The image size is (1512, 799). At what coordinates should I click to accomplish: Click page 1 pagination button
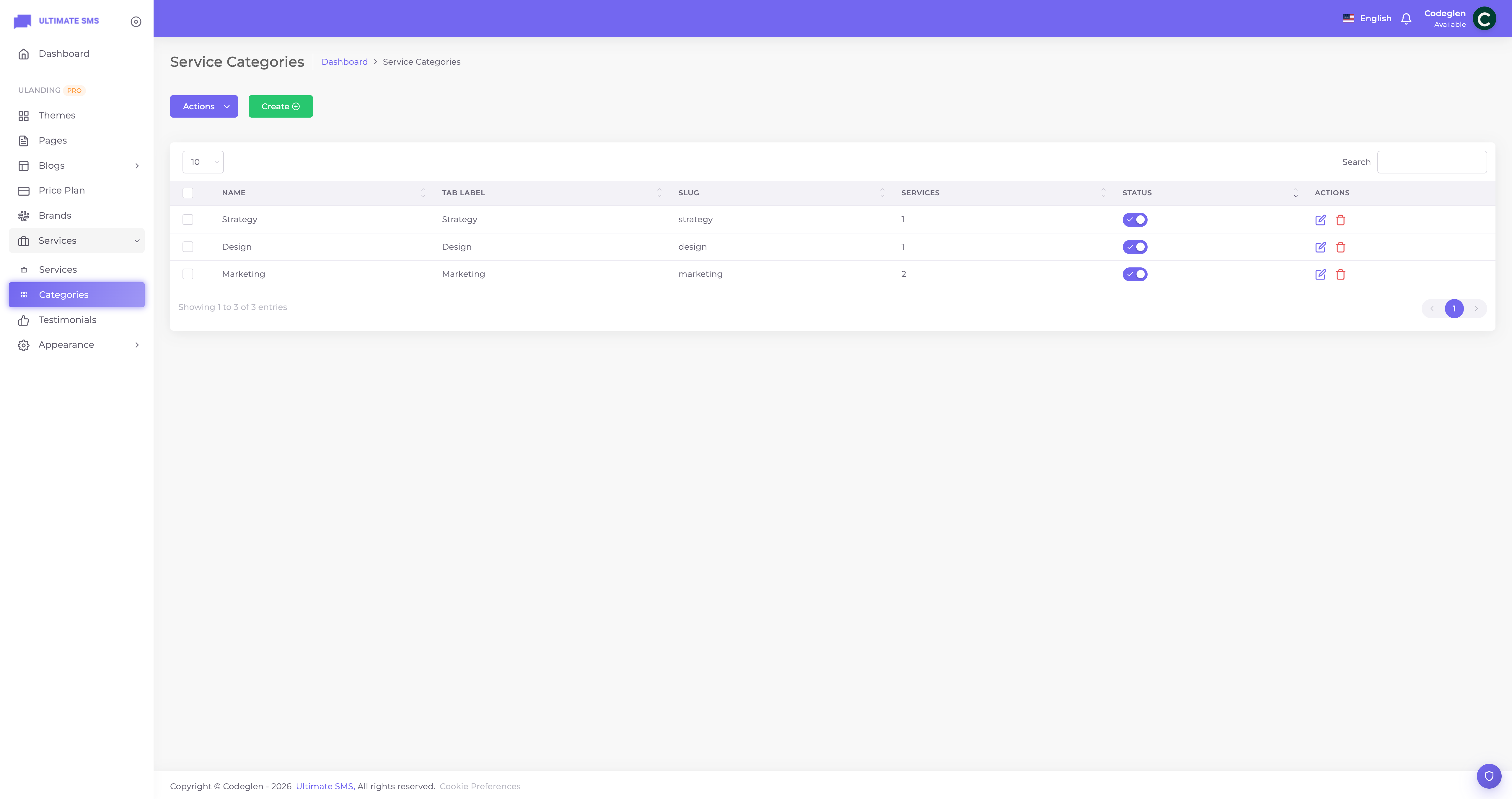pyautogui.click(x=1454, y=308)
